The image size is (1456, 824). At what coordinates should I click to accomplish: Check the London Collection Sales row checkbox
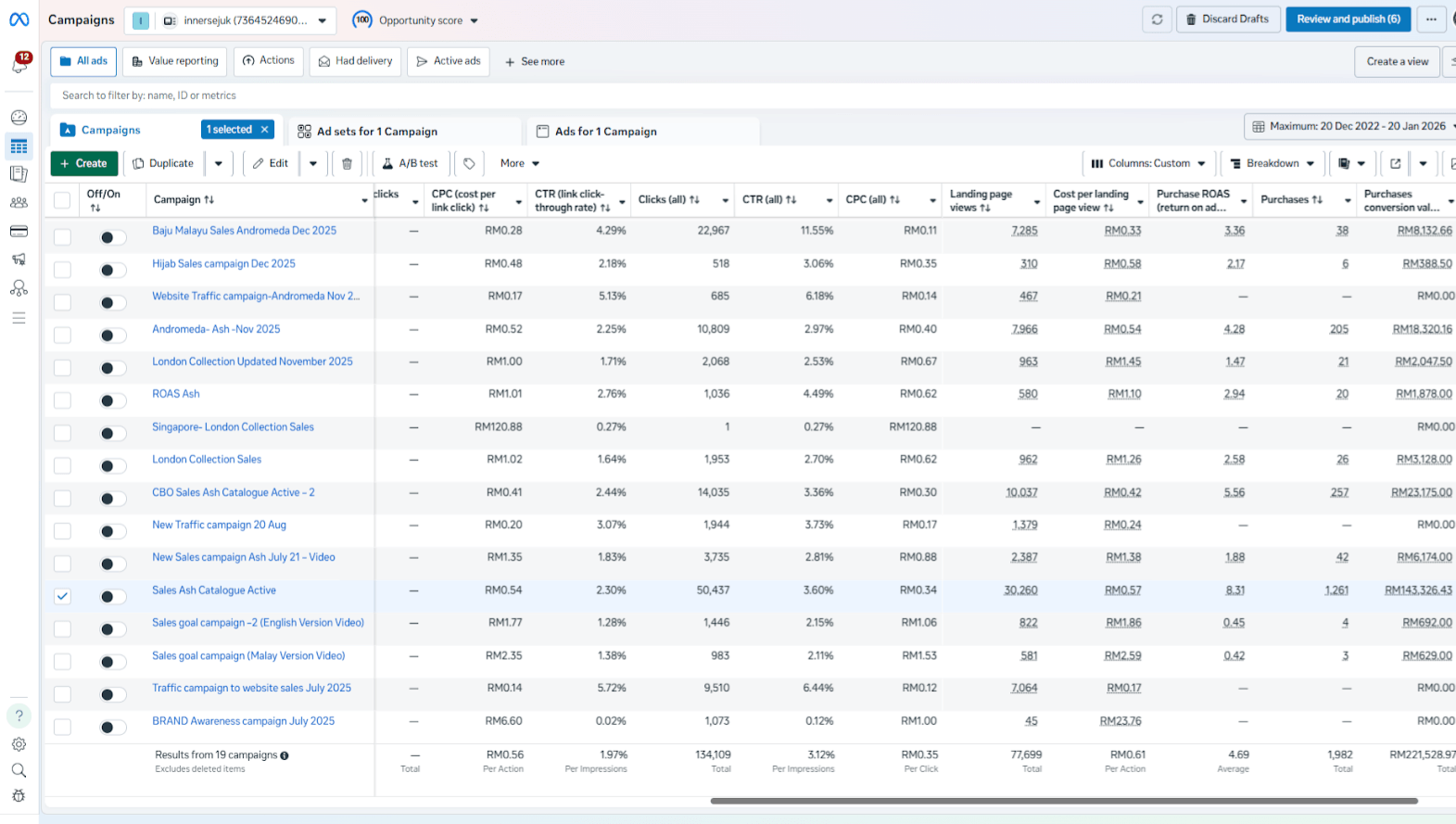(62, 465)
